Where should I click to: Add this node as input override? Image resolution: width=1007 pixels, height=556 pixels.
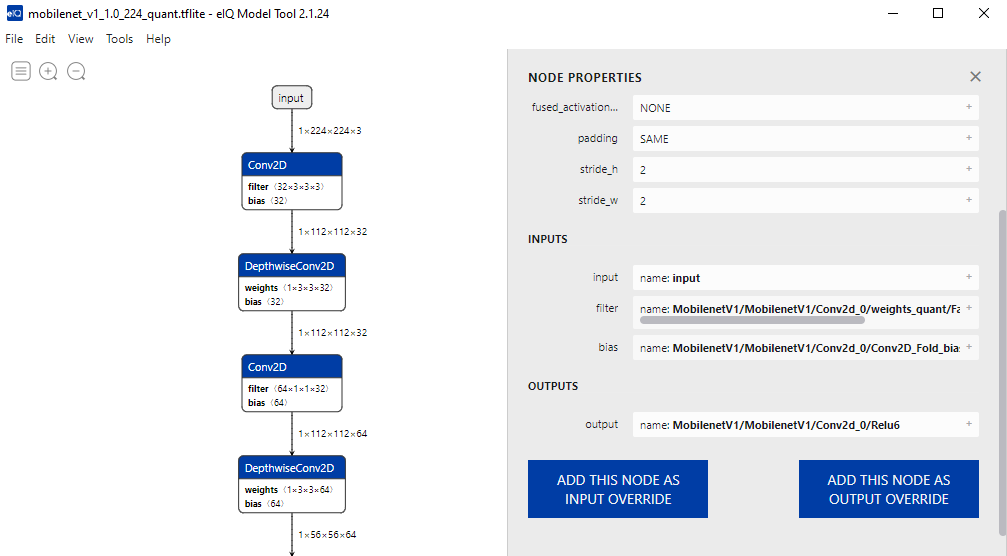(x=618, y=489)
